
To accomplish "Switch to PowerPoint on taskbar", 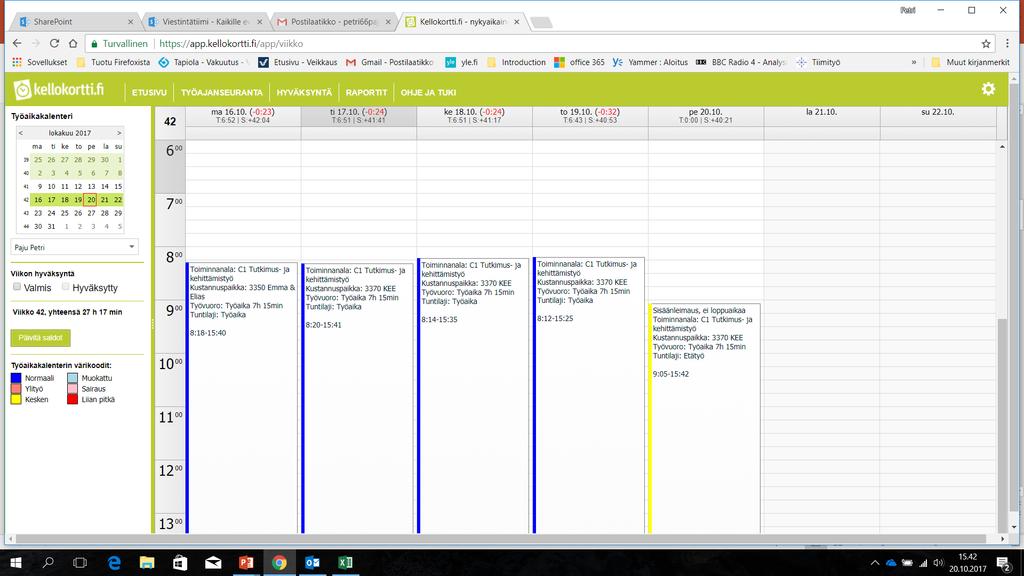I will click(246, 562).
